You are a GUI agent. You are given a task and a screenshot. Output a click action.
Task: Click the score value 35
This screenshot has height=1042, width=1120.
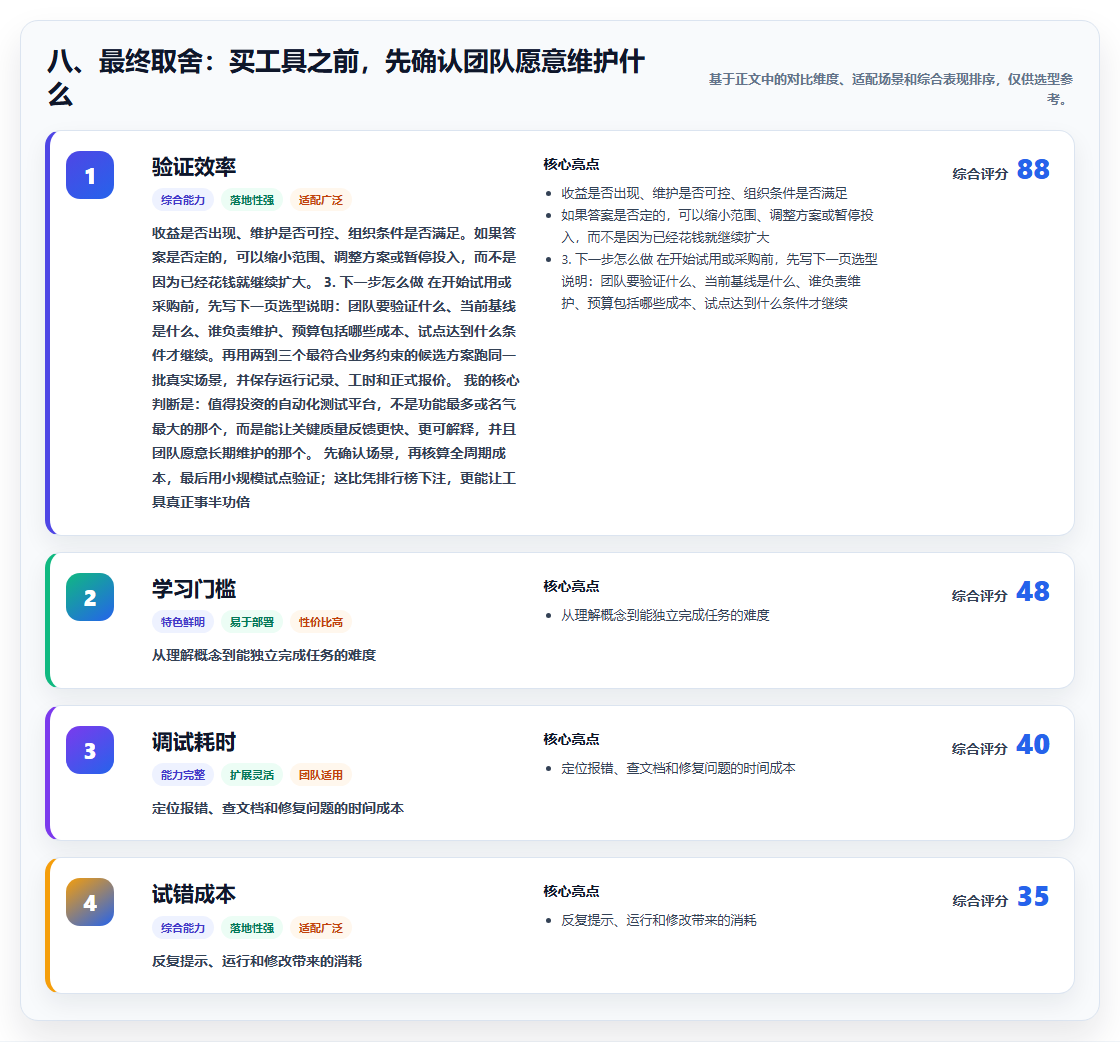1033,896
